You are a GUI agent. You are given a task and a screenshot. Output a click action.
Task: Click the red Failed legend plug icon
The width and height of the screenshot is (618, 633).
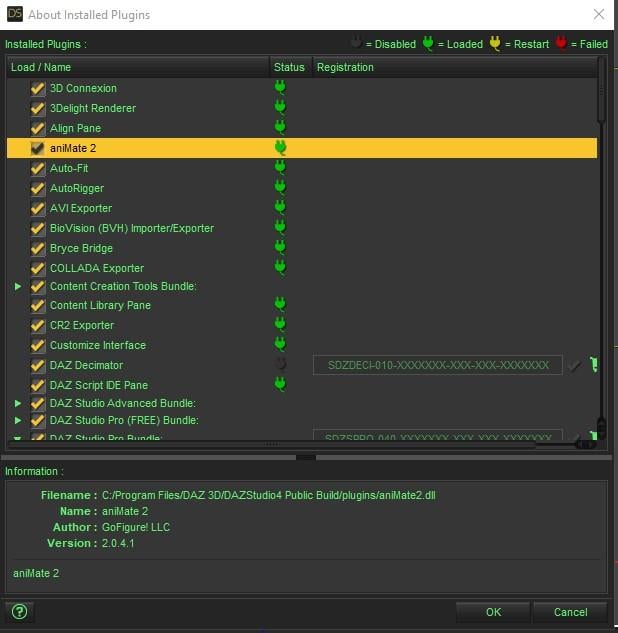coord(561,42)
